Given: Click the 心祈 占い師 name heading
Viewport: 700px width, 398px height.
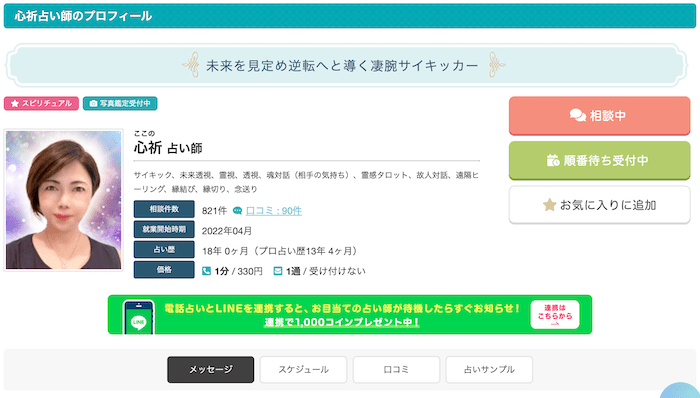Looking at the screenshot, I should (168, 148).
